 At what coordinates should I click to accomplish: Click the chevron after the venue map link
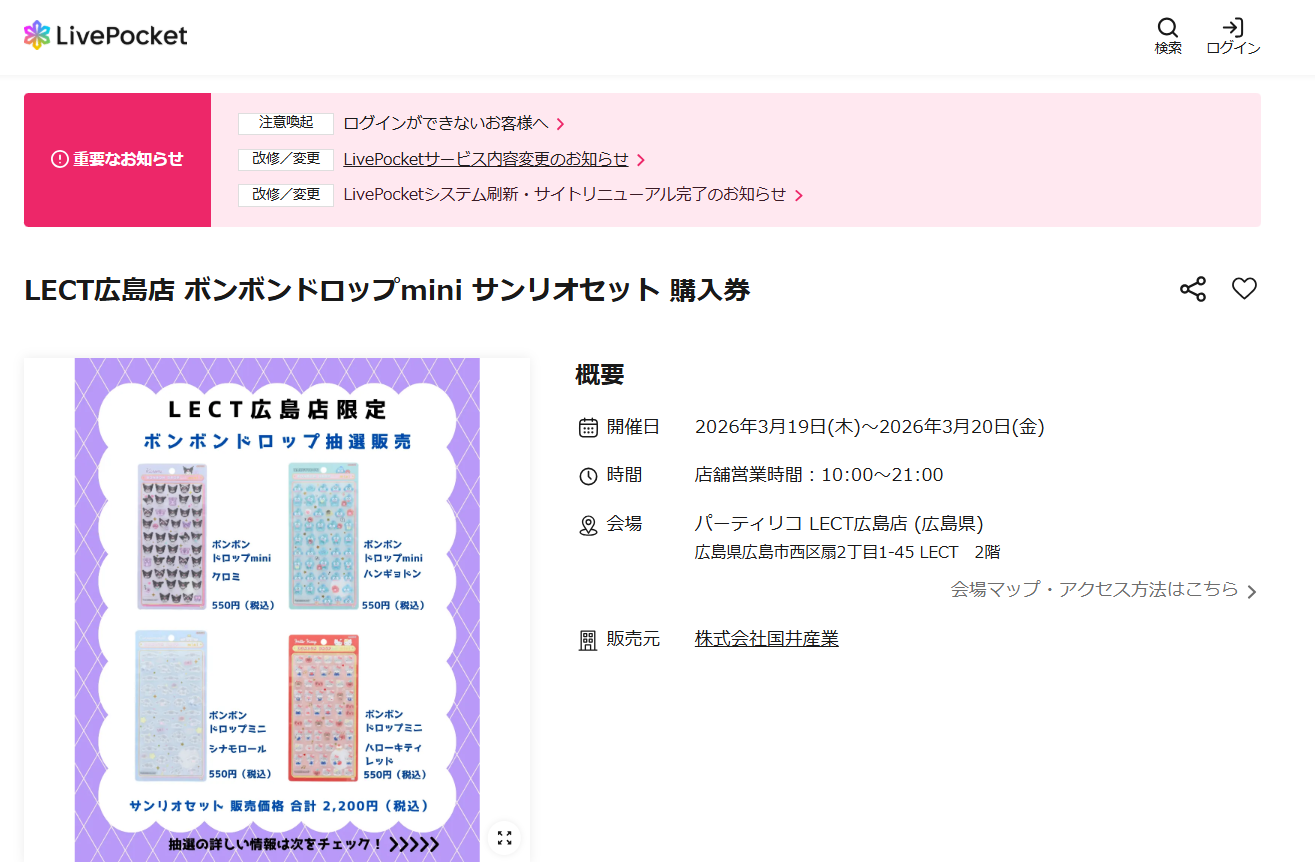click(x=1251, y=592)
